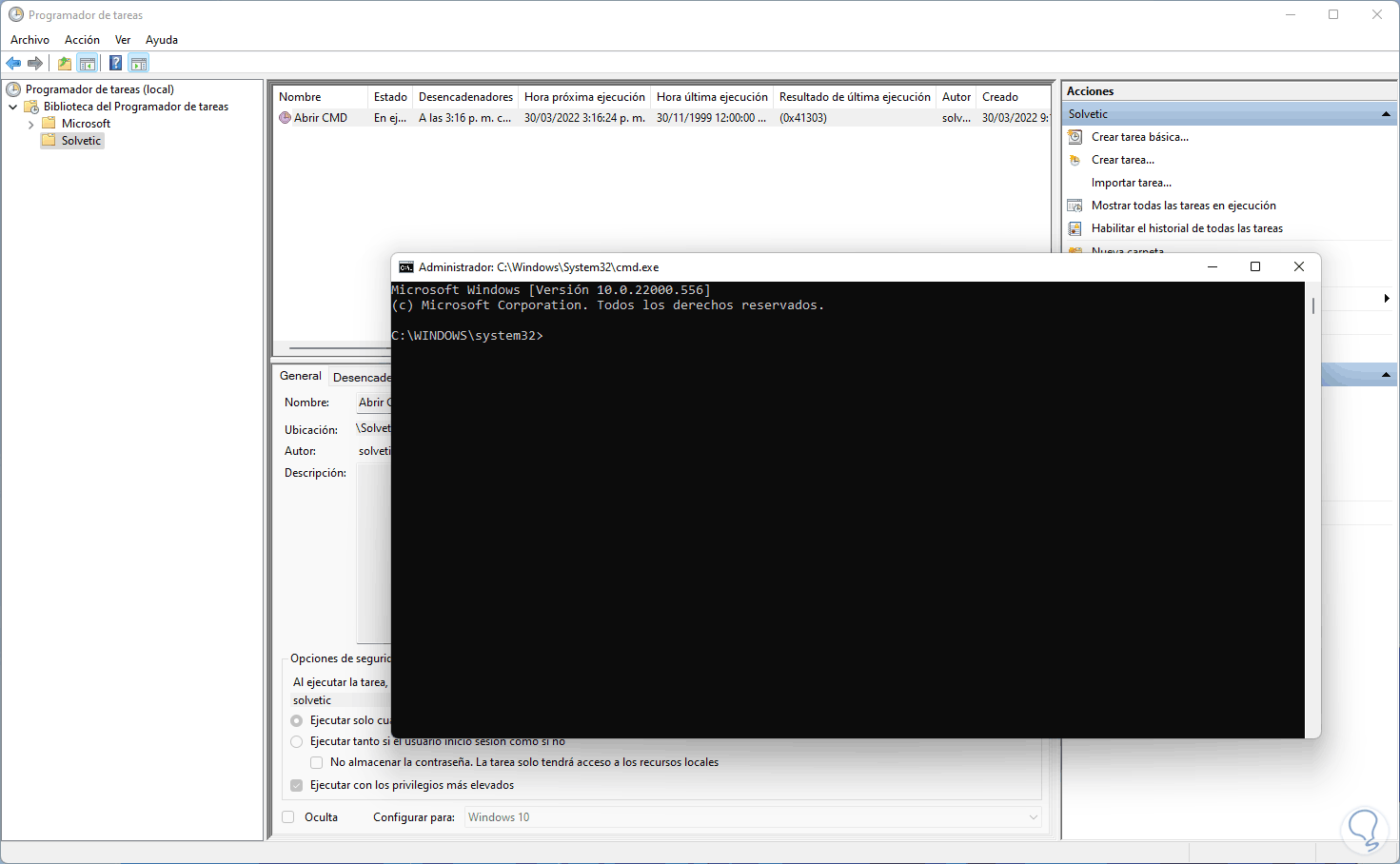
Task: Collapse Biblioteca del Programador de tareas node
Action: pyautogui.click(x=12, y=107)
